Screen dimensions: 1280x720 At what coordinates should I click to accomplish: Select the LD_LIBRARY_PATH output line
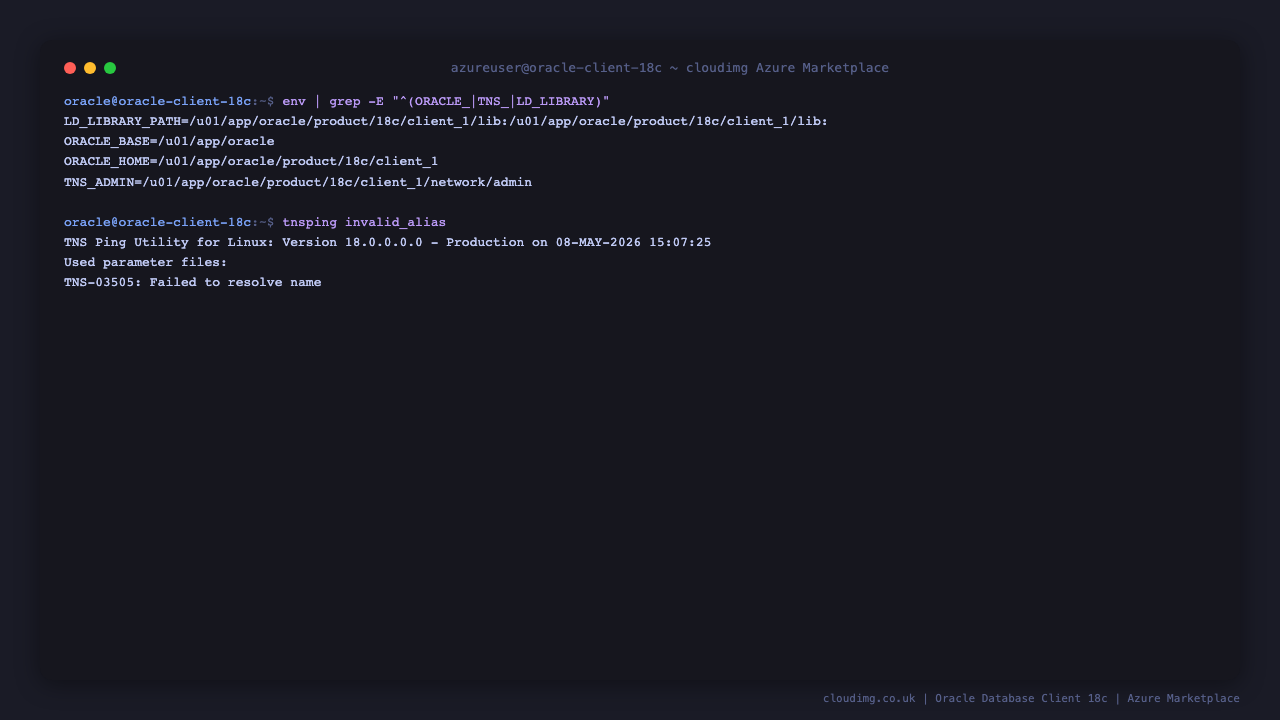[446, 121]
